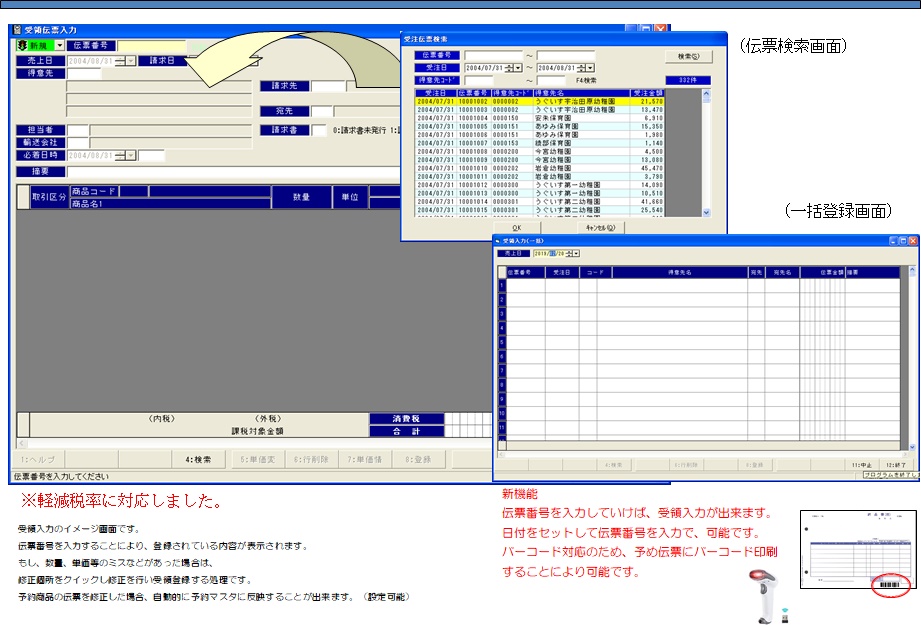Click the 受領入力(一括) grid scrollbar down arrow
This screenshot has height=625, width=921.
click(x=912, y=447)
